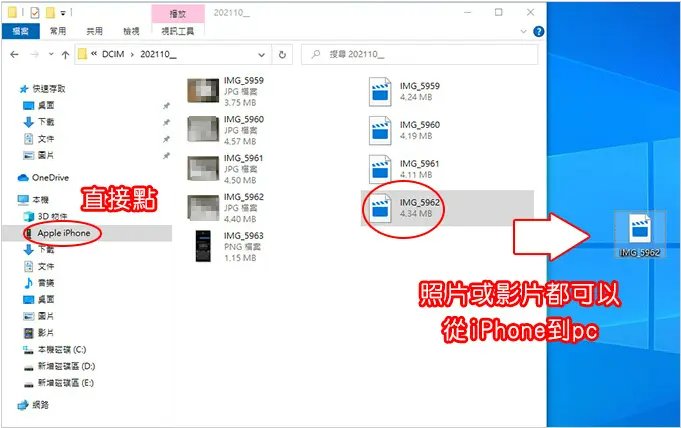Select highlighted IMG_5962 video file icon
681x428 pixels.
tap(380, 208)
